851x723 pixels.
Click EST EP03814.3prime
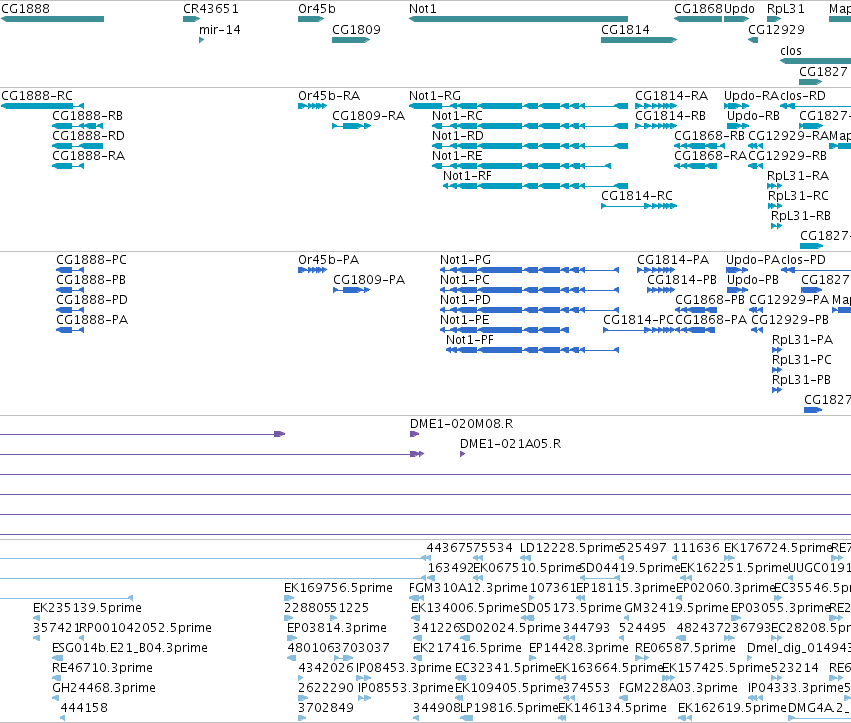tap(292, 638)
